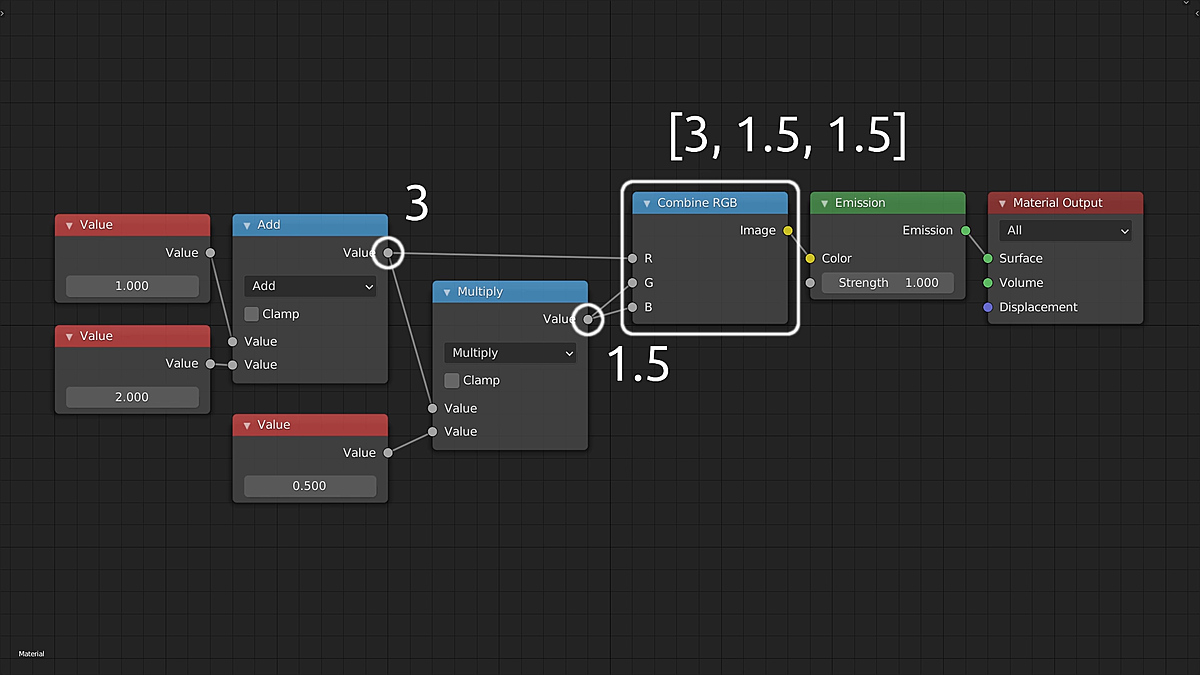
Task: Click the Material label in the bottom corner
Action: coord(31,654)
